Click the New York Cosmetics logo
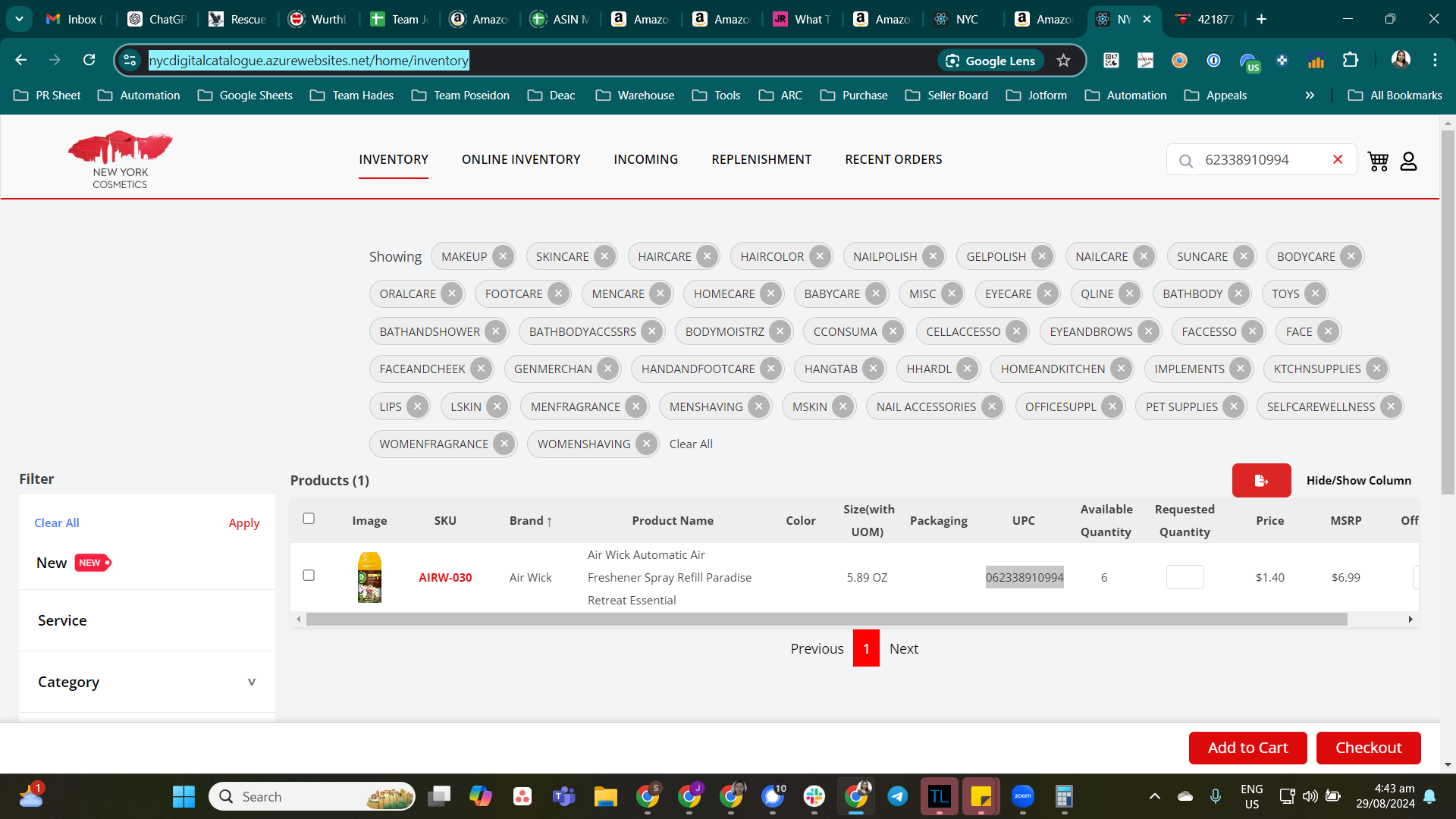Image resolution: width=1456 pixels, height=819 pixels. pos(120,159)
